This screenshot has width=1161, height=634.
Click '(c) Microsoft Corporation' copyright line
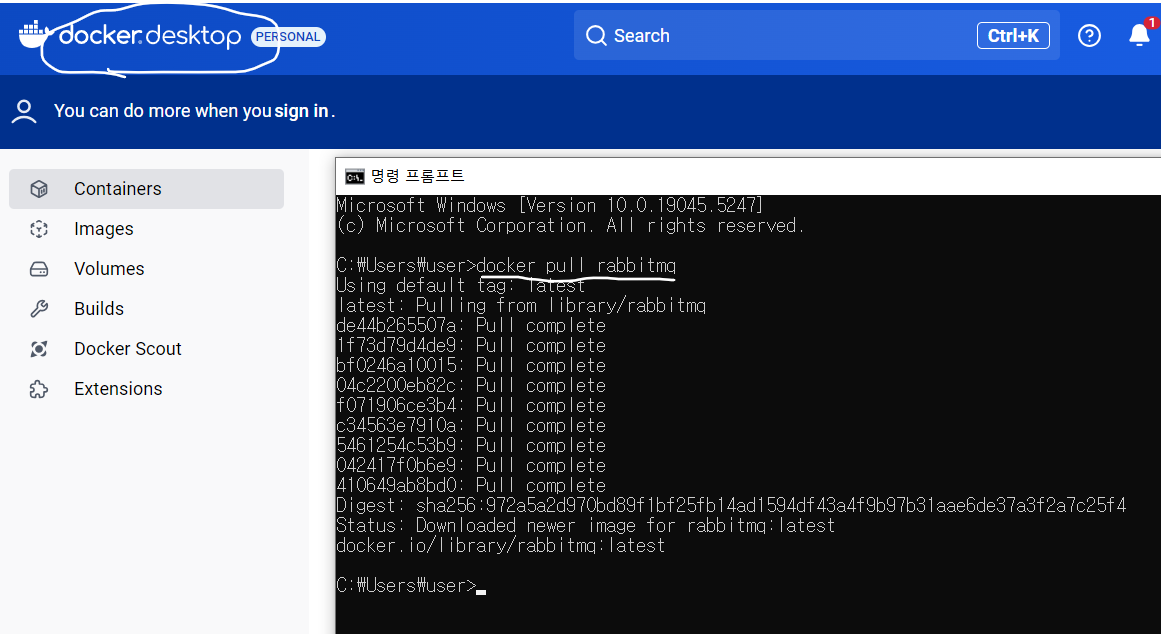[570, 225]
